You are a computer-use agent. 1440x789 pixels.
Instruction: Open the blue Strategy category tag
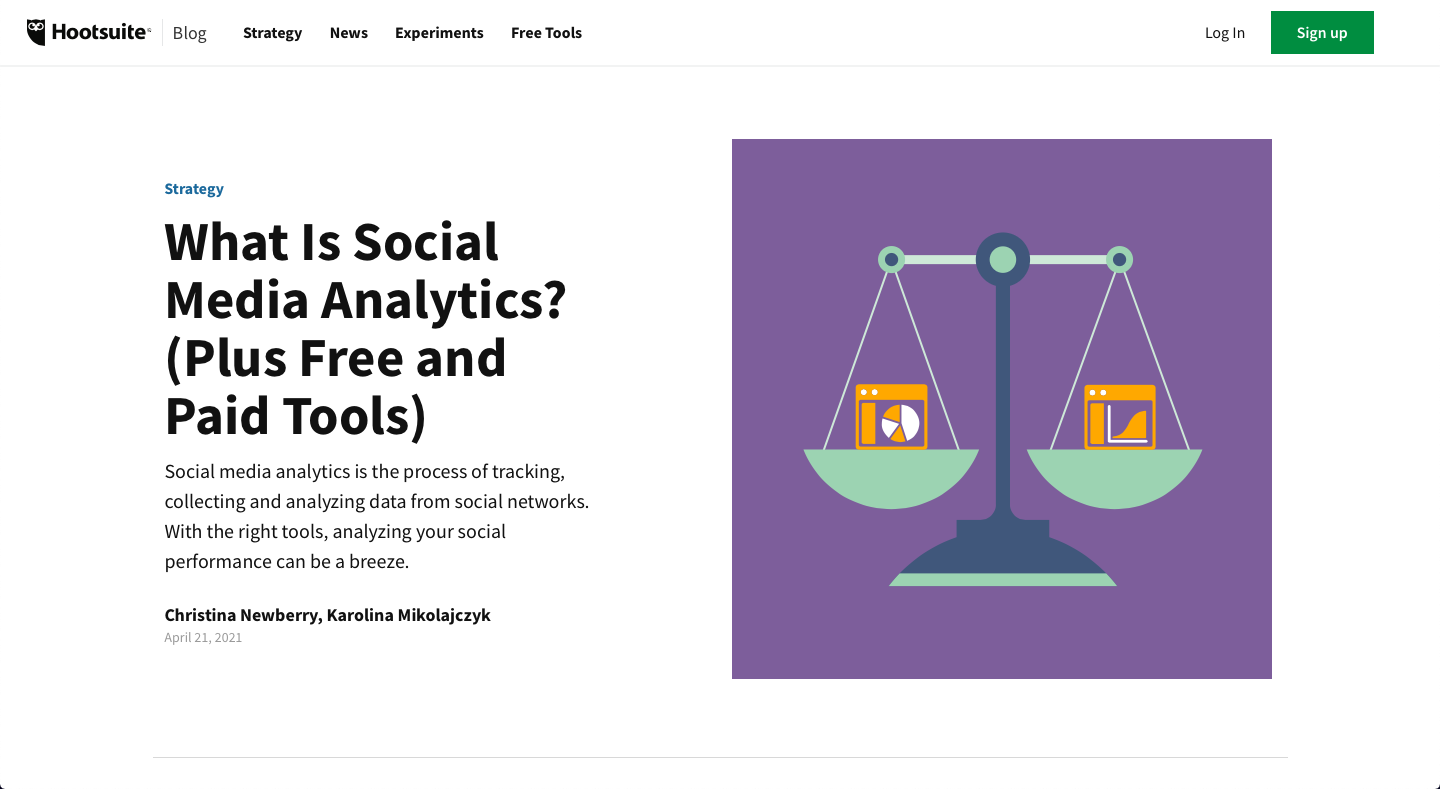pos(194,189)
